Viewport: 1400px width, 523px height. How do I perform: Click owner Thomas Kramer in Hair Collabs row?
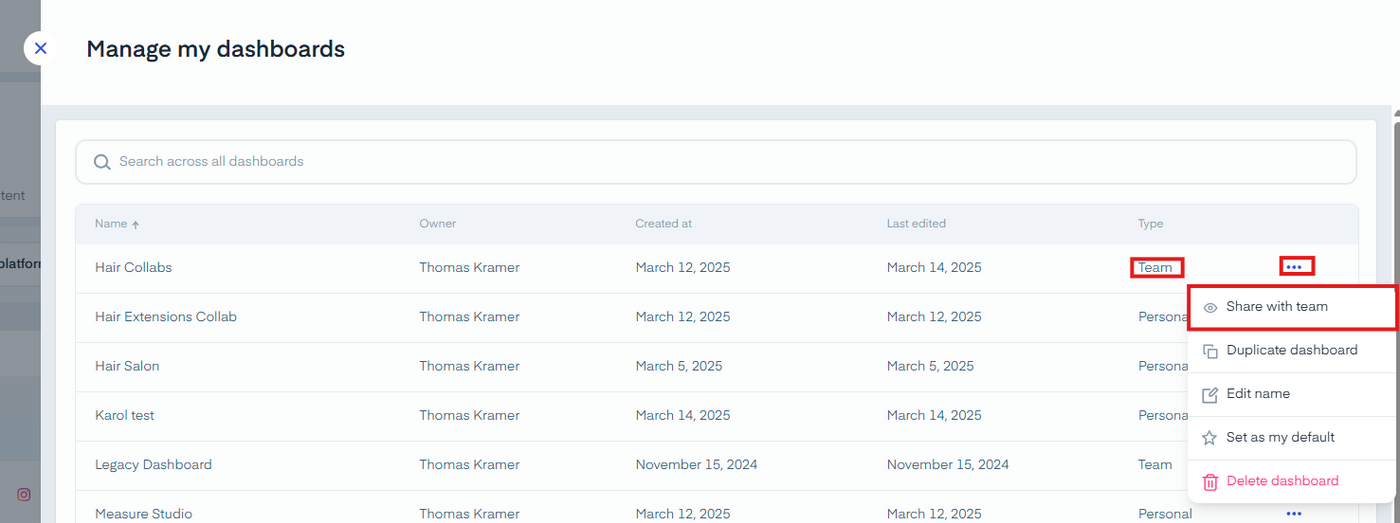click(469, 268)
